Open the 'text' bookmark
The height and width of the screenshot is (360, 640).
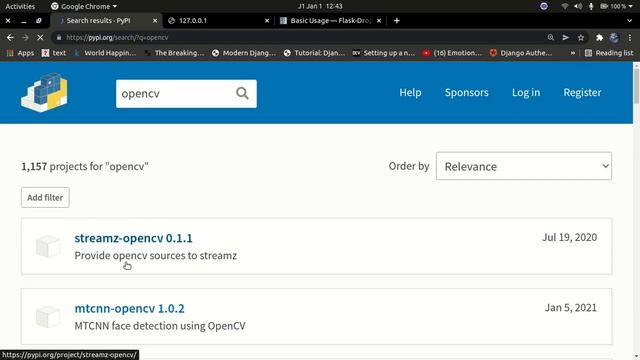tap(53, 53)
